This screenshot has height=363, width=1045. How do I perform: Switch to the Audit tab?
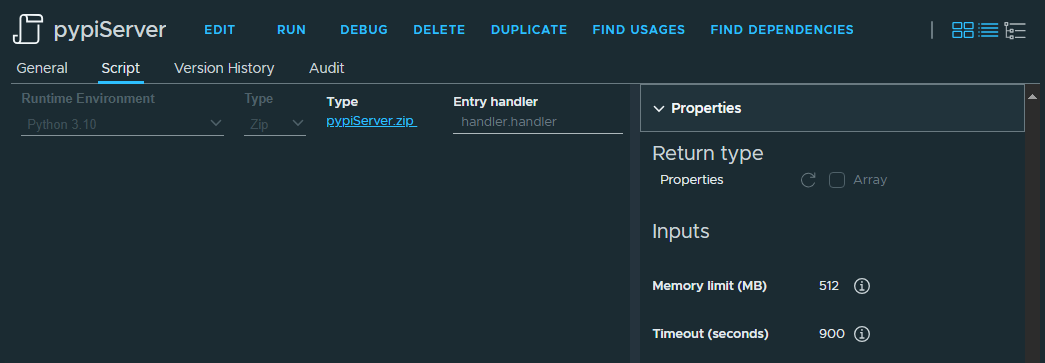point(327,68)
